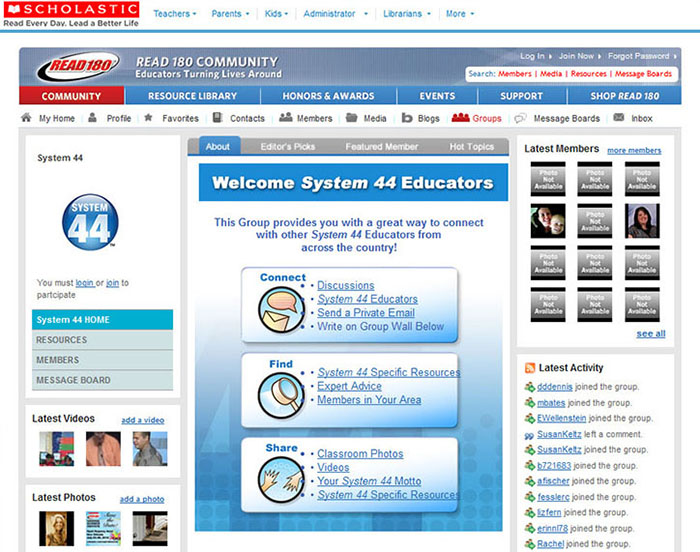Open the Community main tab
The width and height of the screenshot is (700, 552).
click(x=72, y=96)
